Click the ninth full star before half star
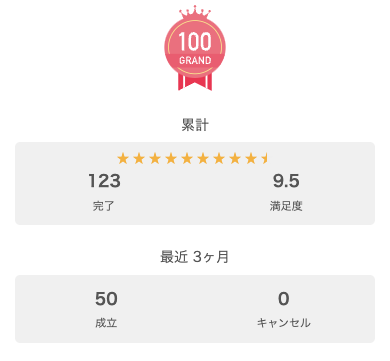Image resolution: width=390 pixels, height=361 pixels. (251, 158)
